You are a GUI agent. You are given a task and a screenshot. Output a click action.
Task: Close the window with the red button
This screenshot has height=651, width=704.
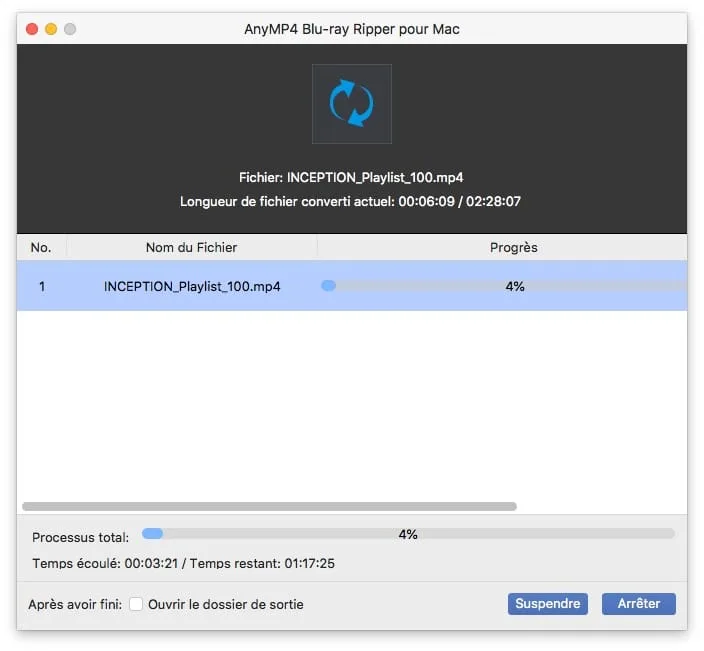(32, 29)
